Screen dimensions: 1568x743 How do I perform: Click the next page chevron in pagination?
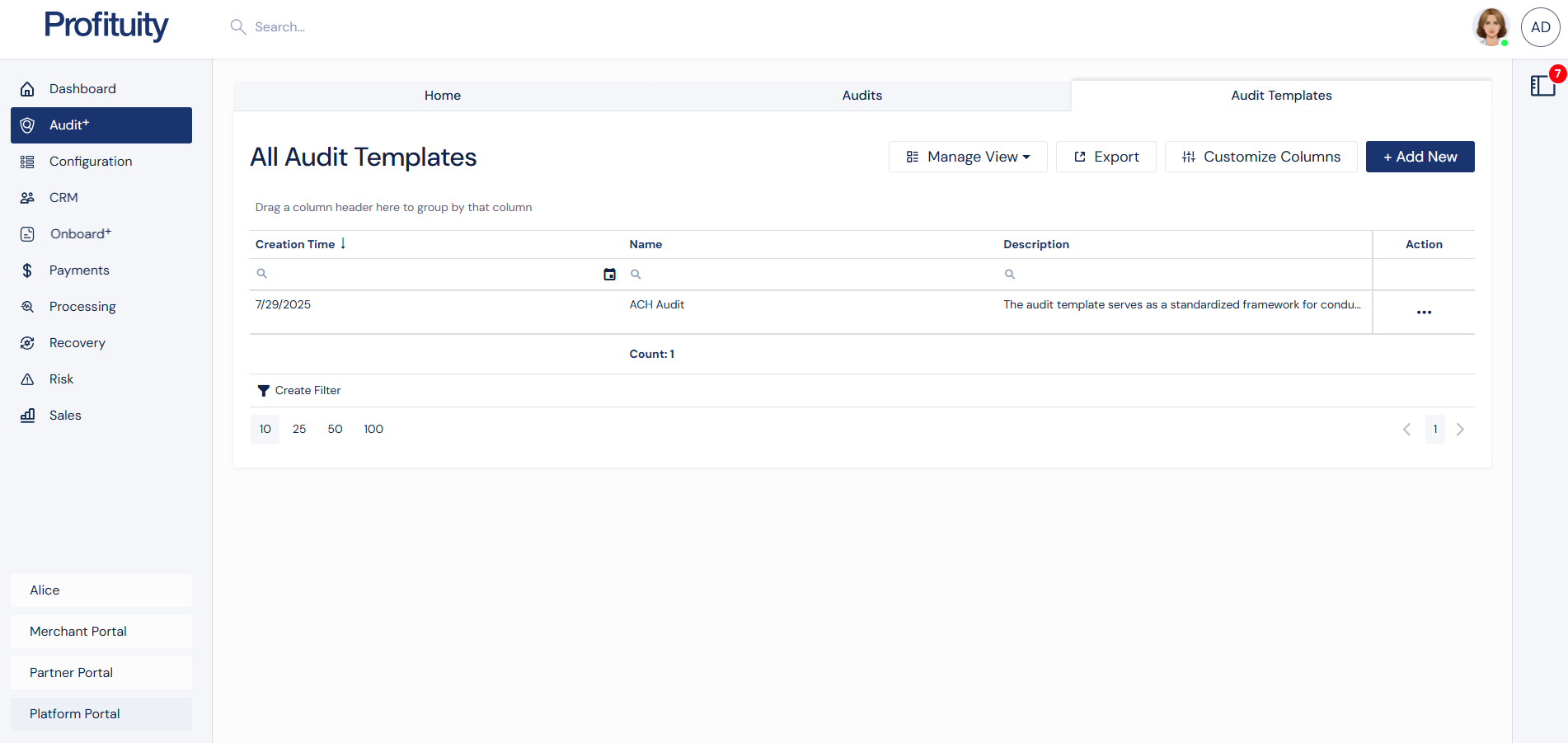pyautogui.click(x=1460, y=429)
